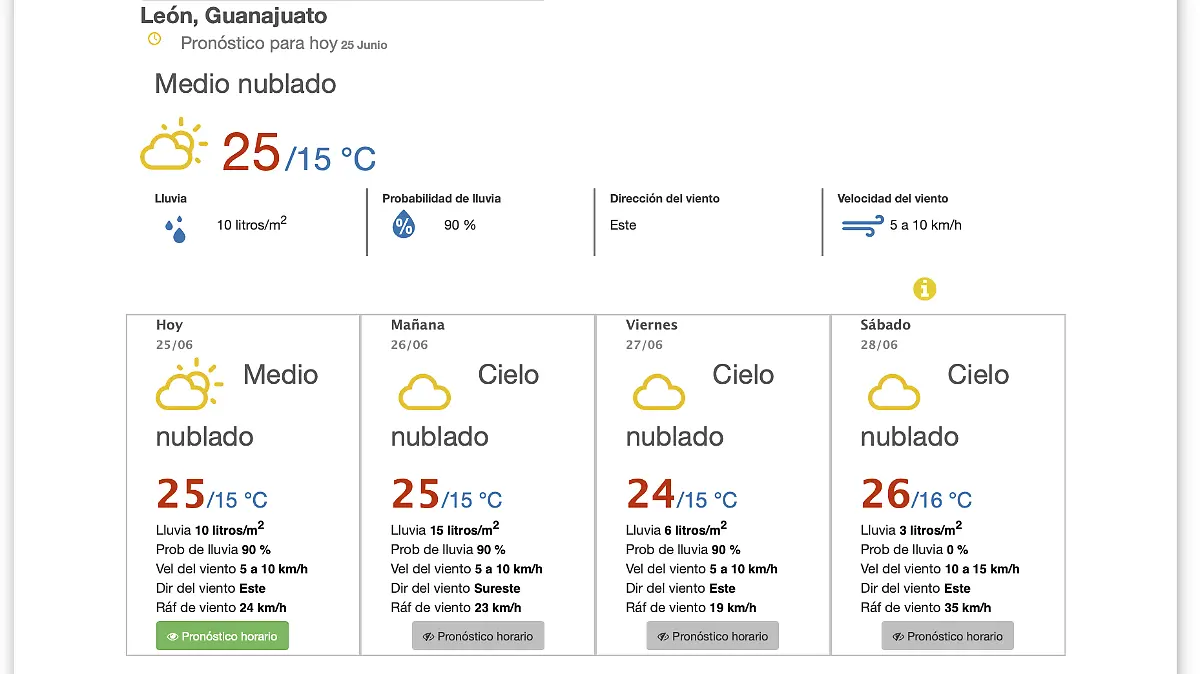Click the clock icon beside Pronóstico para hoy
This screenshot has height=674, width=1200.
point(154,39)
